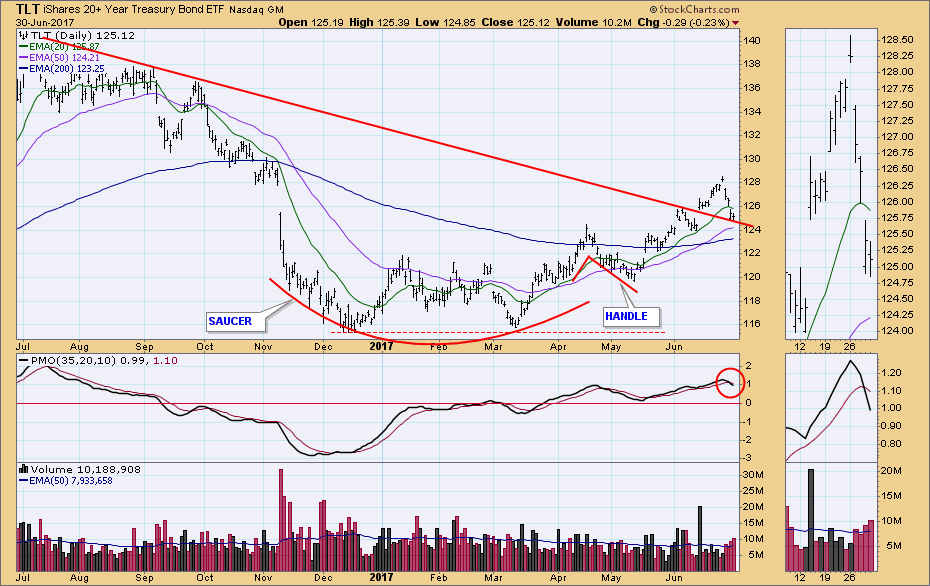Click the red down-triangle next to Chg
The width and height of the screenshot is (930, 586).
coord(735,23)
